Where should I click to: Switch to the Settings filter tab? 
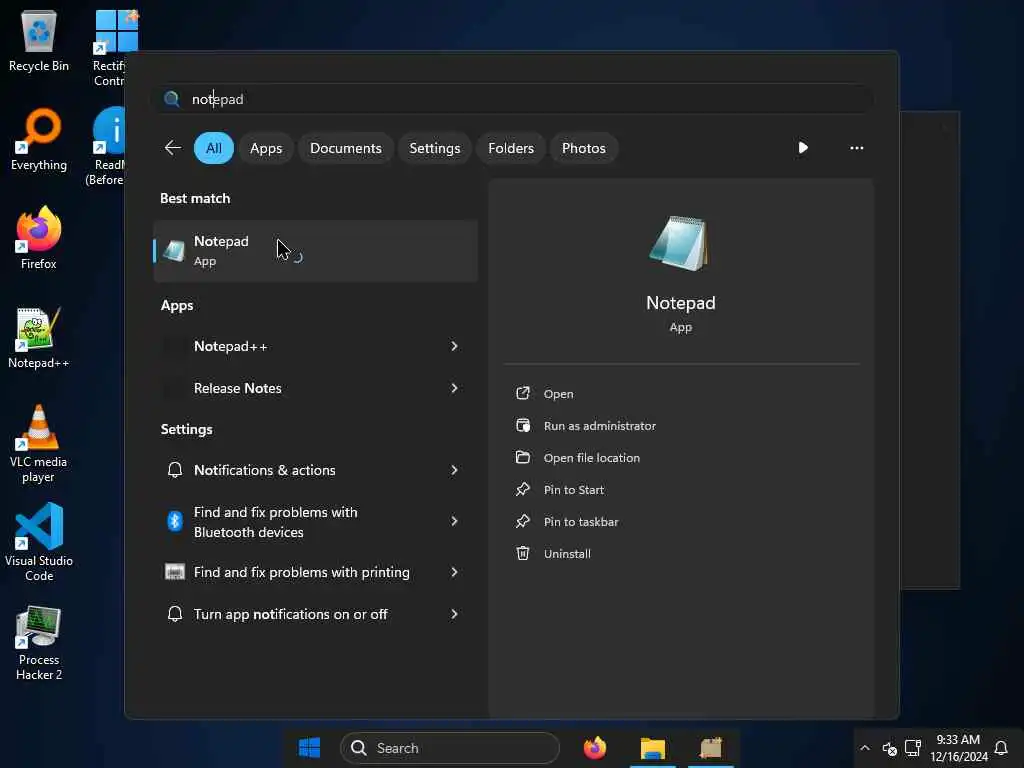(x=434, y=148)
